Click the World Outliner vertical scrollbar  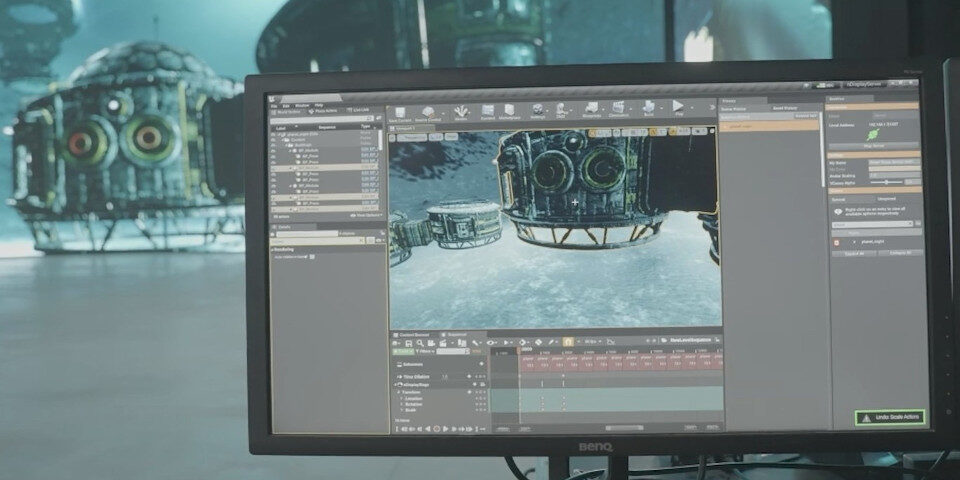[380, 141]
